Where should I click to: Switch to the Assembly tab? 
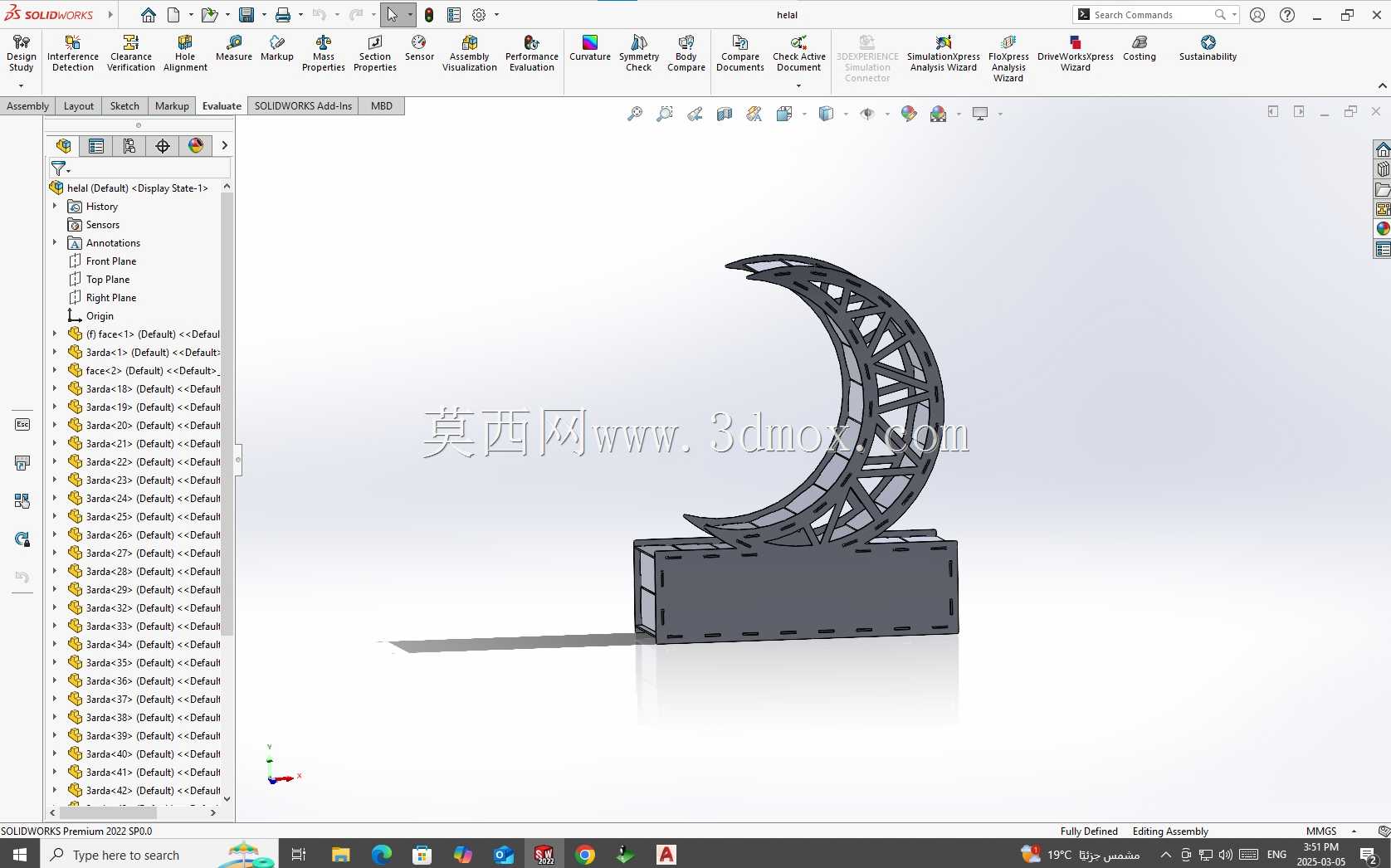28,105
